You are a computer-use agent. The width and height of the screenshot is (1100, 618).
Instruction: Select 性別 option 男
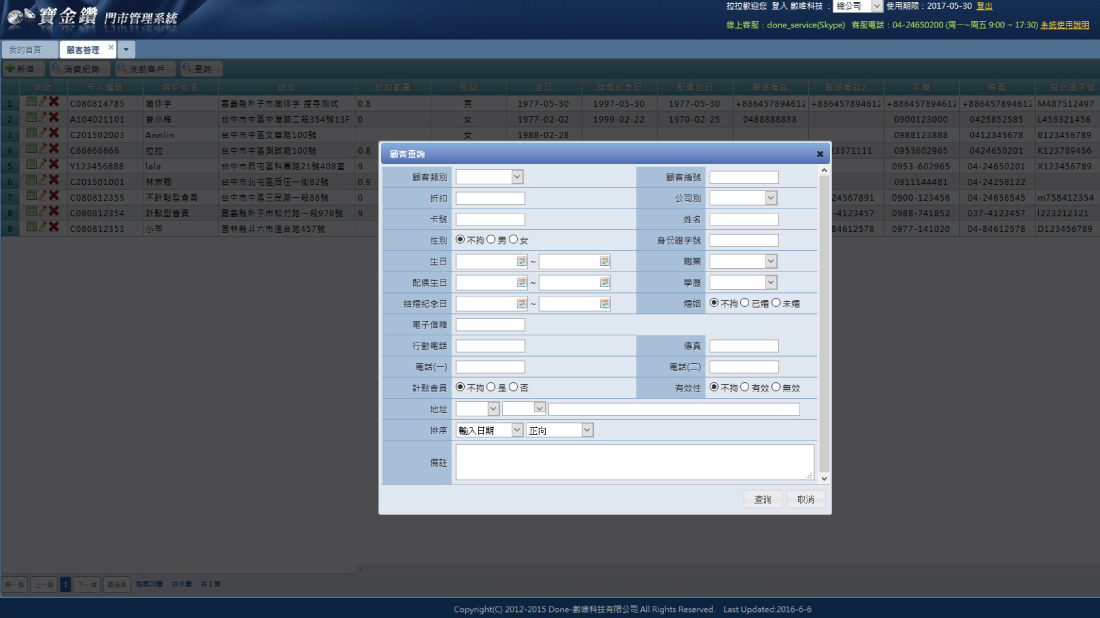(x=491, y=240)
